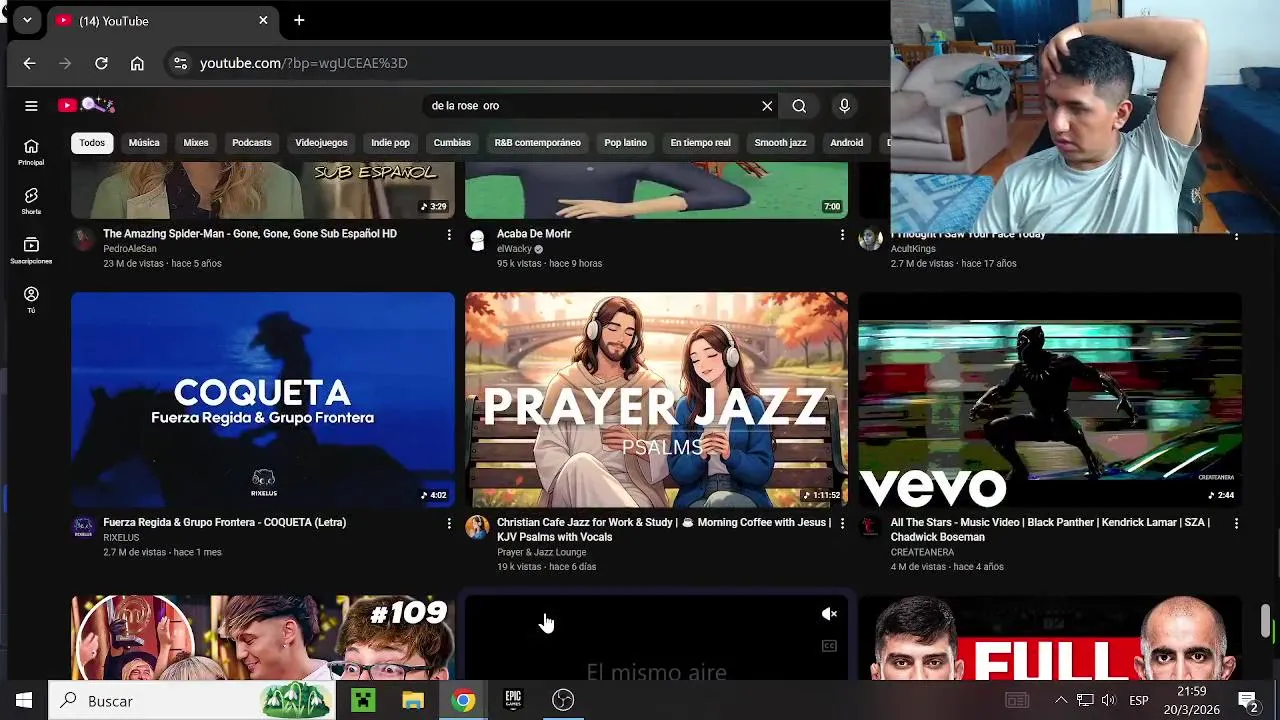
Task: Visit the Prayer & Jazz Lounge channel
Action: click(542, 552)
